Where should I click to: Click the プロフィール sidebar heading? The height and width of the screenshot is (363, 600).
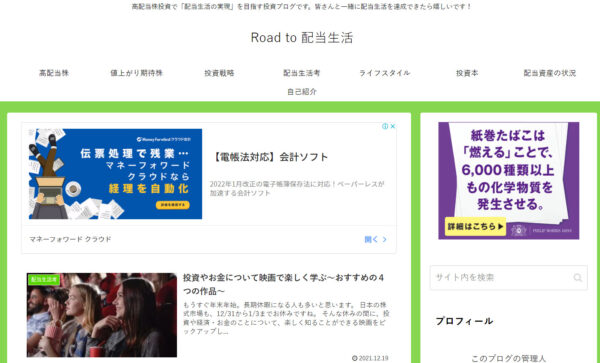[464, 321]
